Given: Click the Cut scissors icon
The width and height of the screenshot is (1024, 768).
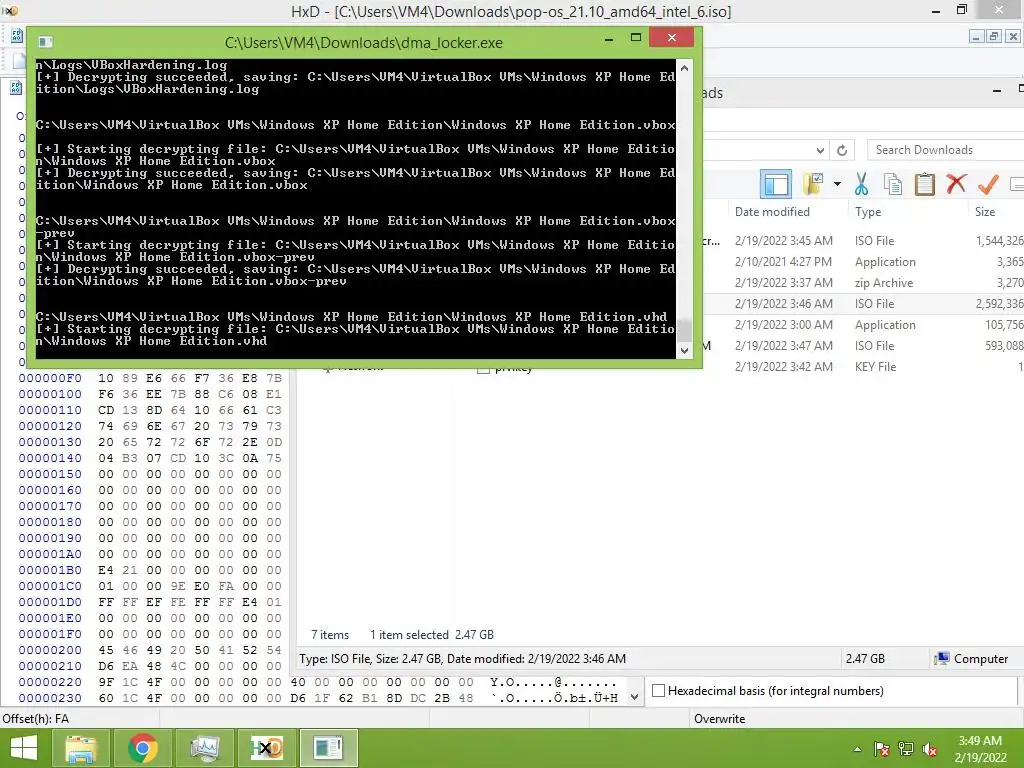Looking at the screenshot, I should pos(861,184).
